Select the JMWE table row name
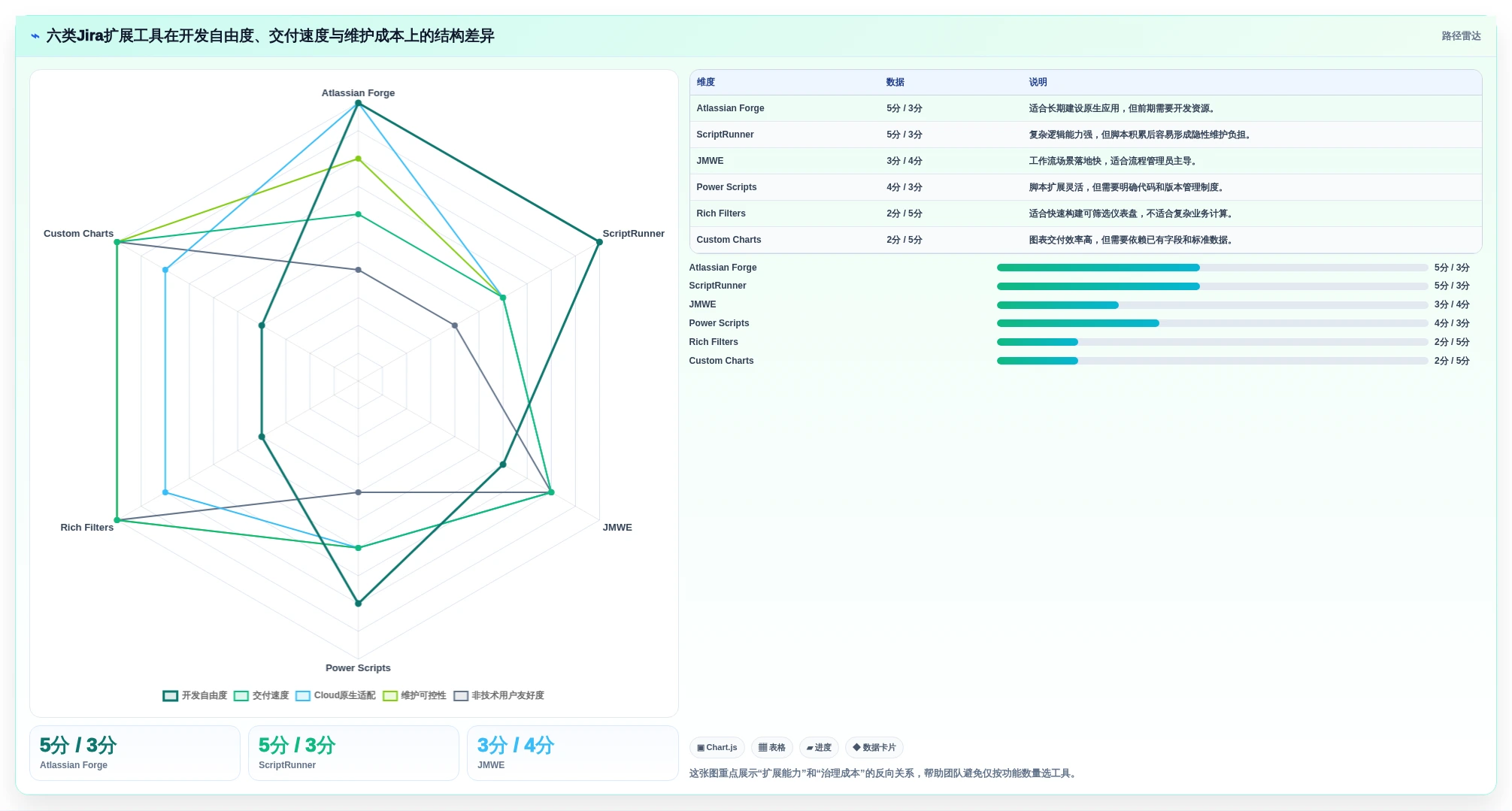Screen dimensions: 1512x811 point(710,161)
